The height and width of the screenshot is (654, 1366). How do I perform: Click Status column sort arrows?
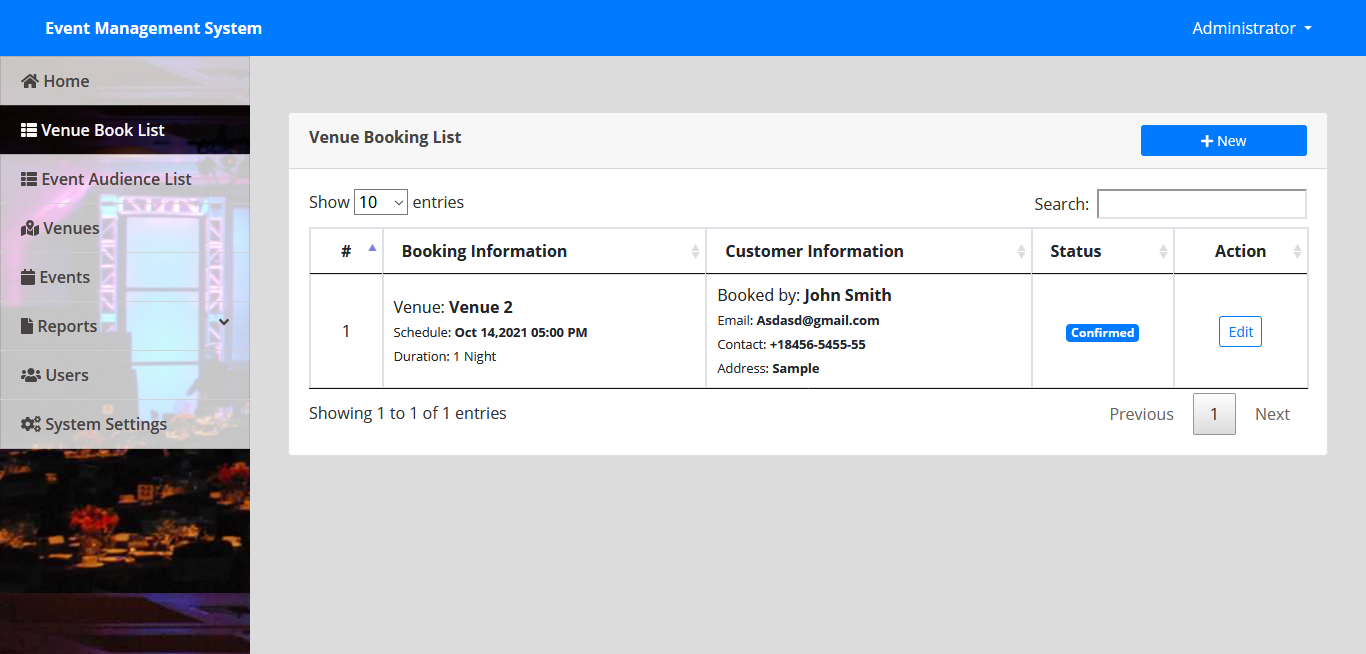coord(1164,252)
